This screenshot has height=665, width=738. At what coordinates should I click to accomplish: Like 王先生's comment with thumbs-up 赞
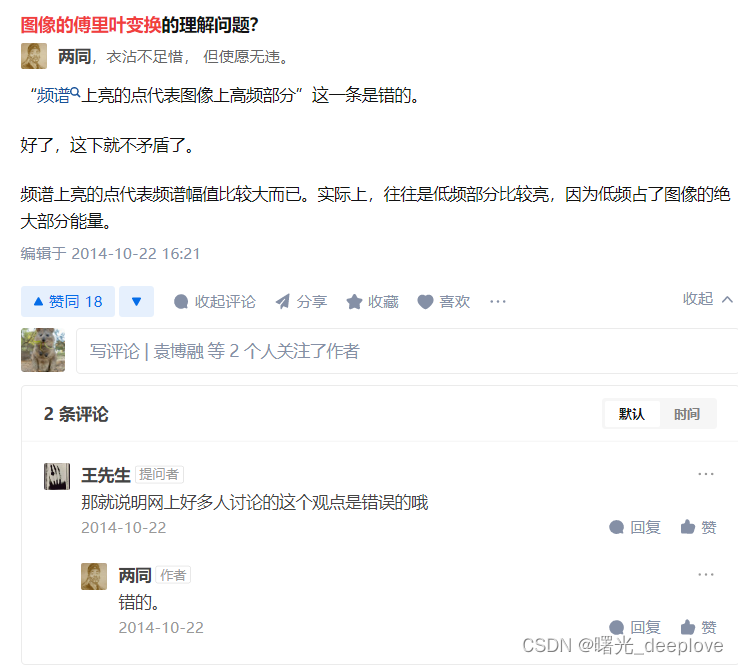coord(698,527)
